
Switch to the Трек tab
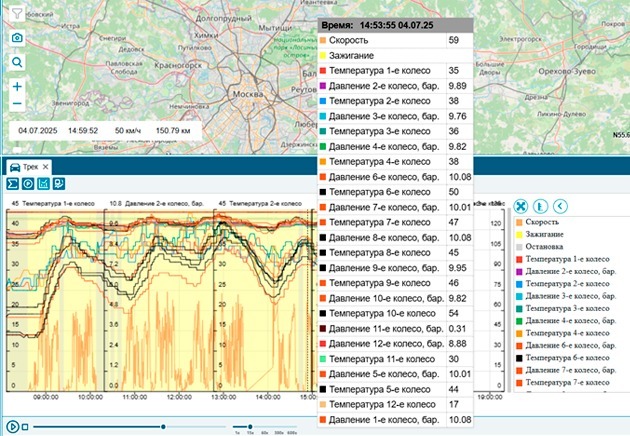point(29,167)
